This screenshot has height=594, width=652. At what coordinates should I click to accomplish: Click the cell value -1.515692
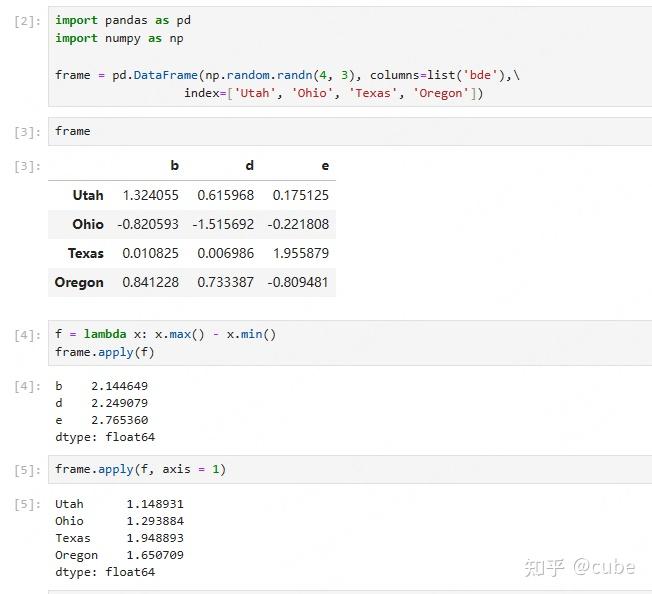[x=223, y=224]
